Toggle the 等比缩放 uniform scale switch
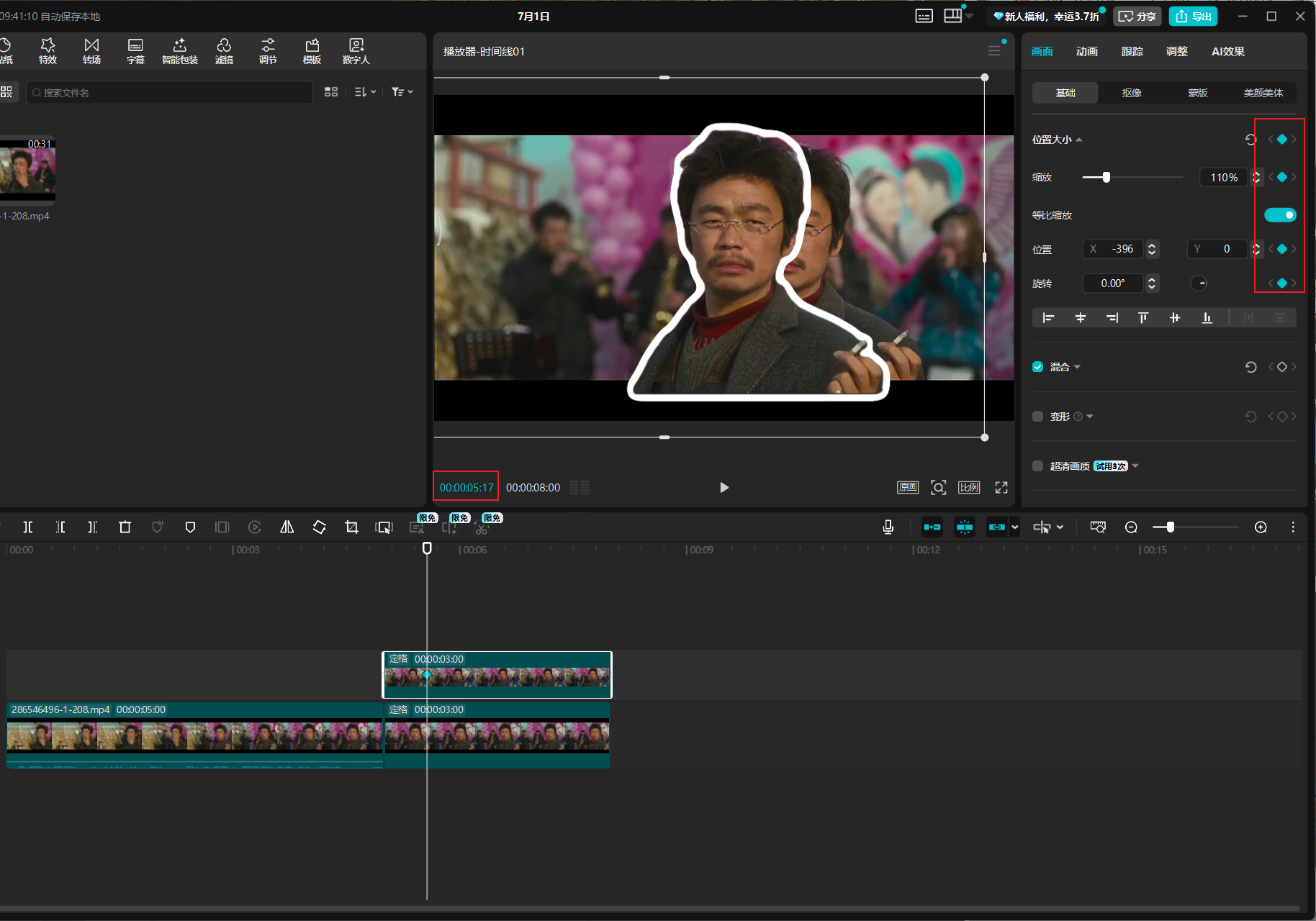Viewport: 1316px width, 921px height. click(x=1280, y=215)
